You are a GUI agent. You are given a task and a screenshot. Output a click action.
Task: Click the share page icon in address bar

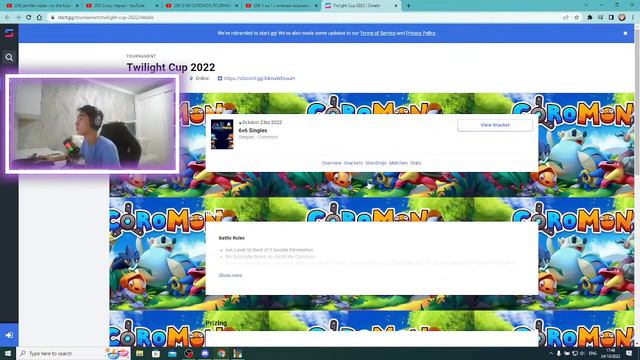pyautogui.click(x=566, y=18)
